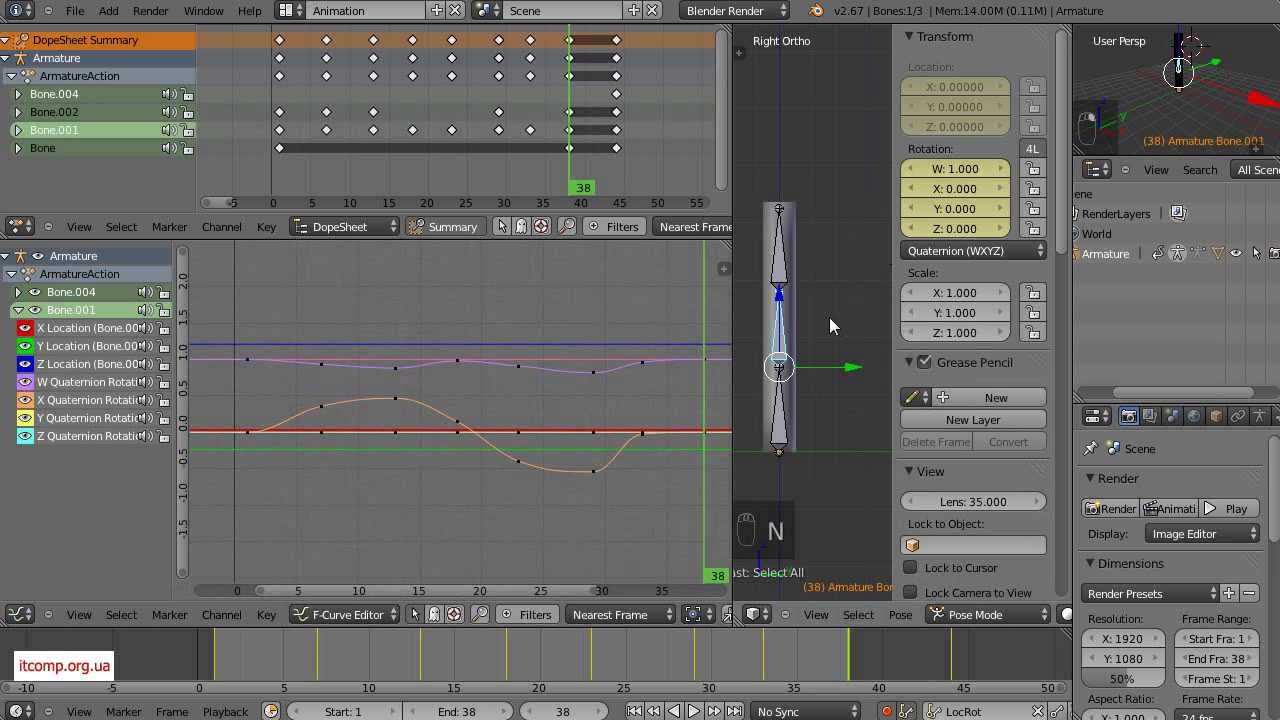Hide X Location curve via eye icon
The width and height of the screenshot is (1280, 720).
coord(26,328)
